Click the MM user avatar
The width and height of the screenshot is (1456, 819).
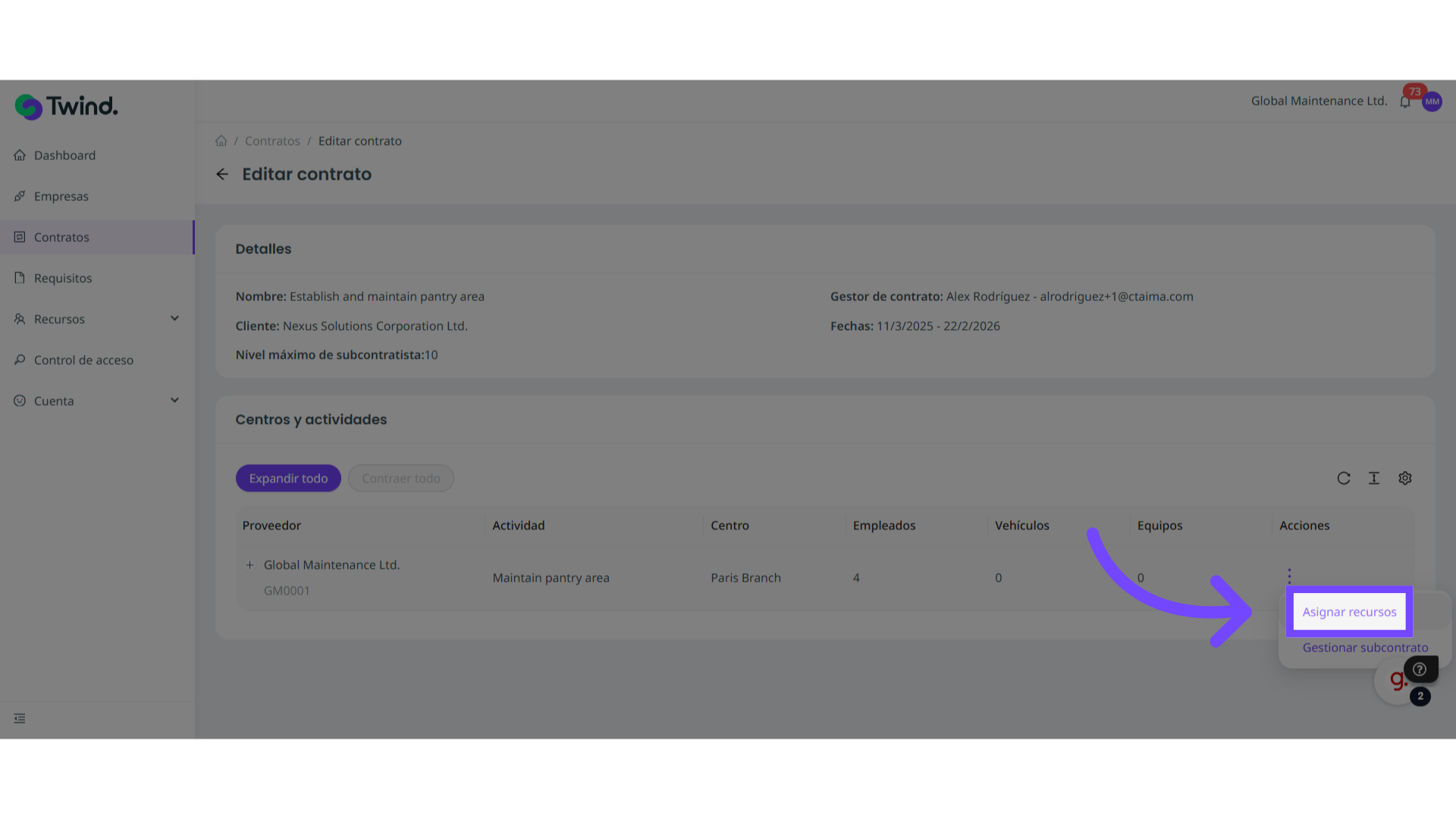[x=1432, y=102]
